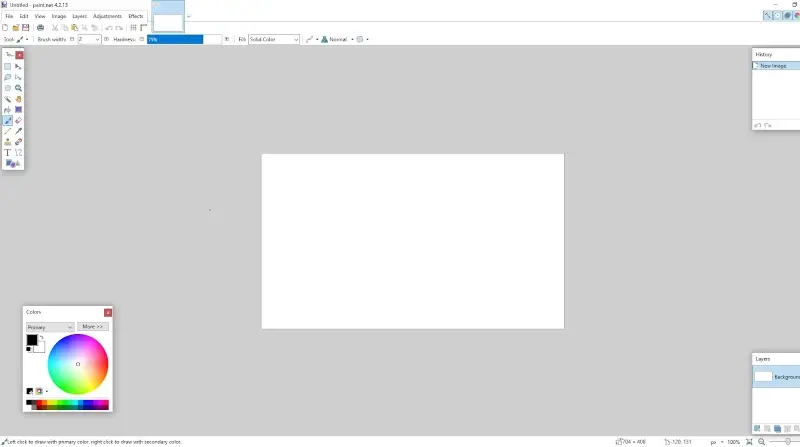Screen dimensions: 800x447
Task: Duplicate the layer in Layers panel
Action: tap(777, 429)
